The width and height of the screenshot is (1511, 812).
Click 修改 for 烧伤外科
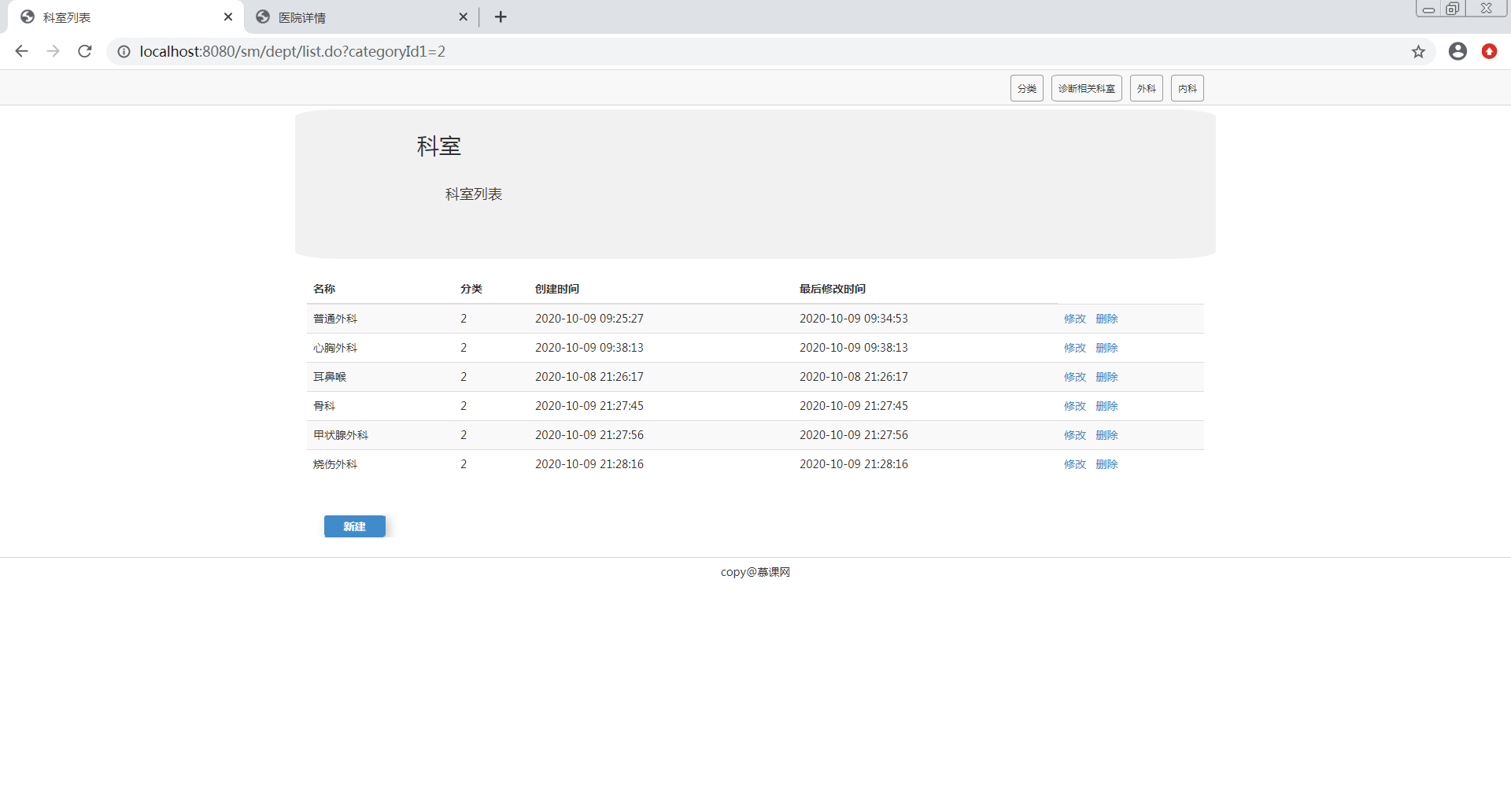coord(1075,464)
